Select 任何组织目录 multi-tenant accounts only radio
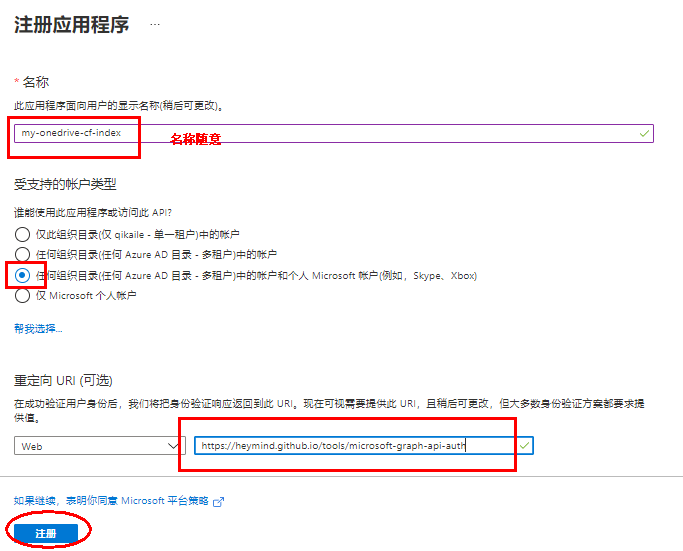 23,254
